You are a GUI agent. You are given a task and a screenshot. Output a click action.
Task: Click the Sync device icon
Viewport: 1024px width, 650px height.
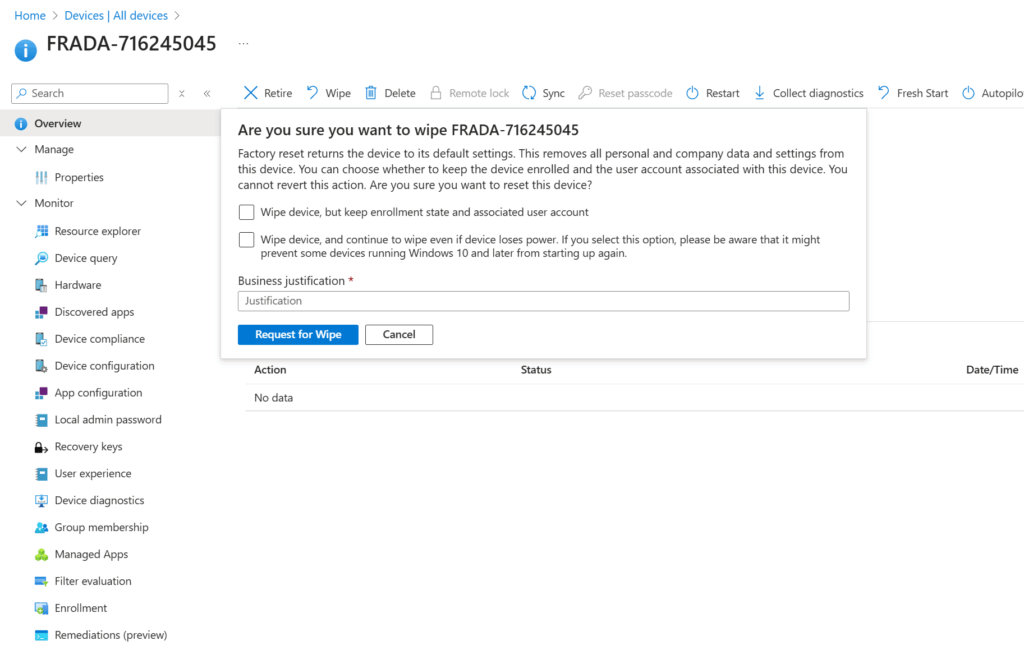coord(530,93)
